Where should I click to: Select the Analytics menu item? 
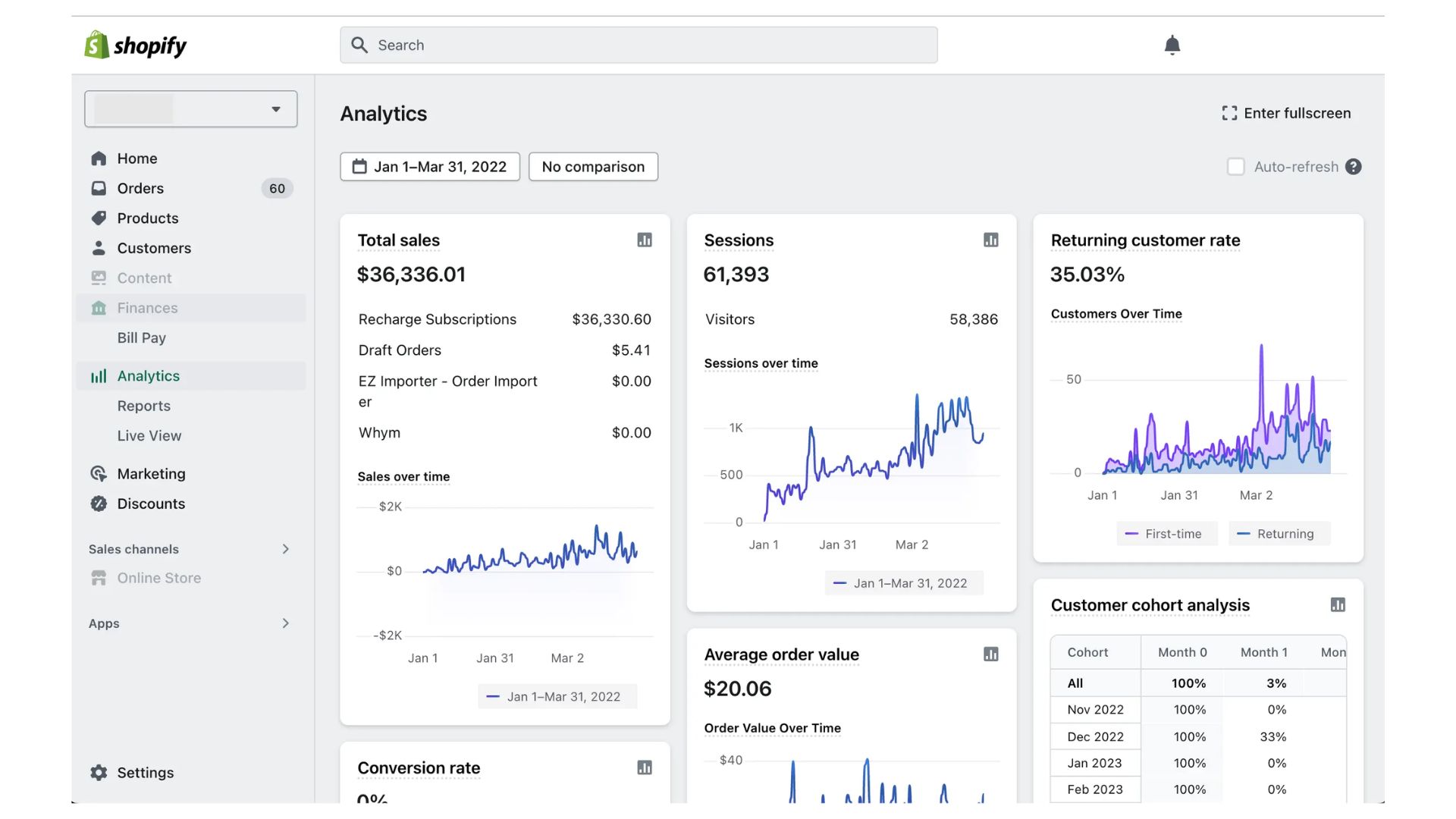148,377
